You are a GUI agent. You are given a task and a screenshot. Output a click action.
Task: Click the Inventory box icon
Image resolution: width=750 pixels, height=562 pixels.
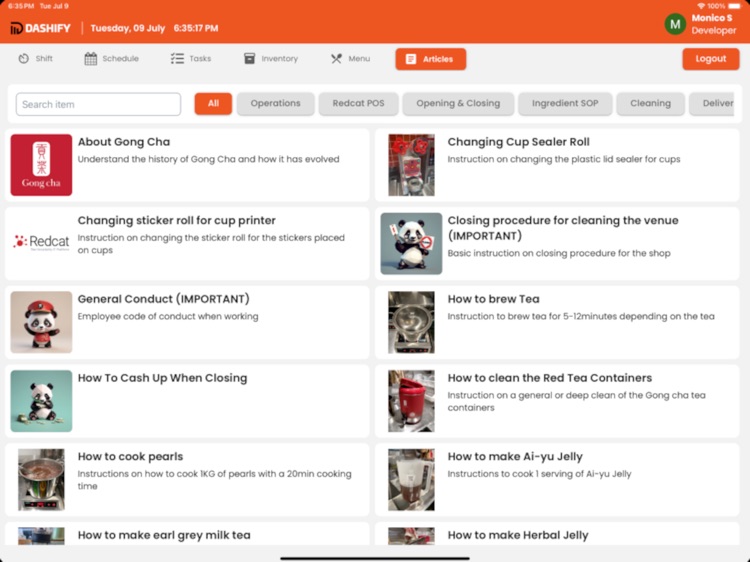point(249,58)
